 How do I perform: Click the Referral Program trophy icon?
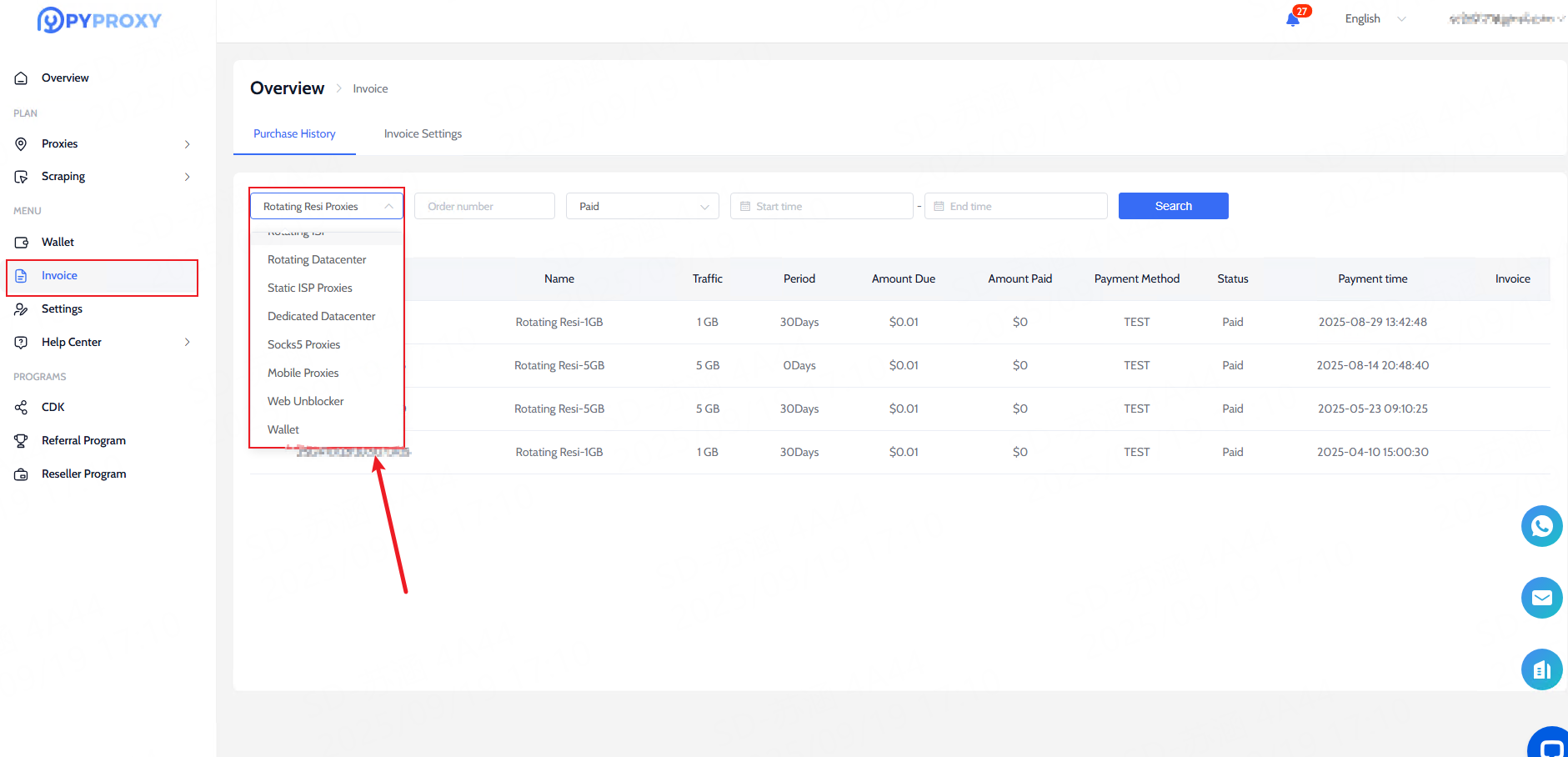point(22,441)
